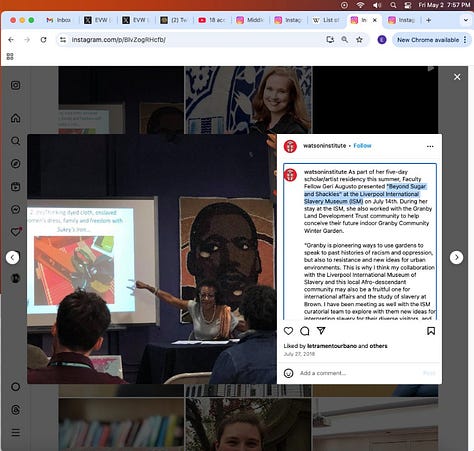Like the post with heart icon
Screen dimensions: 474x451
[x=288, y=331]
